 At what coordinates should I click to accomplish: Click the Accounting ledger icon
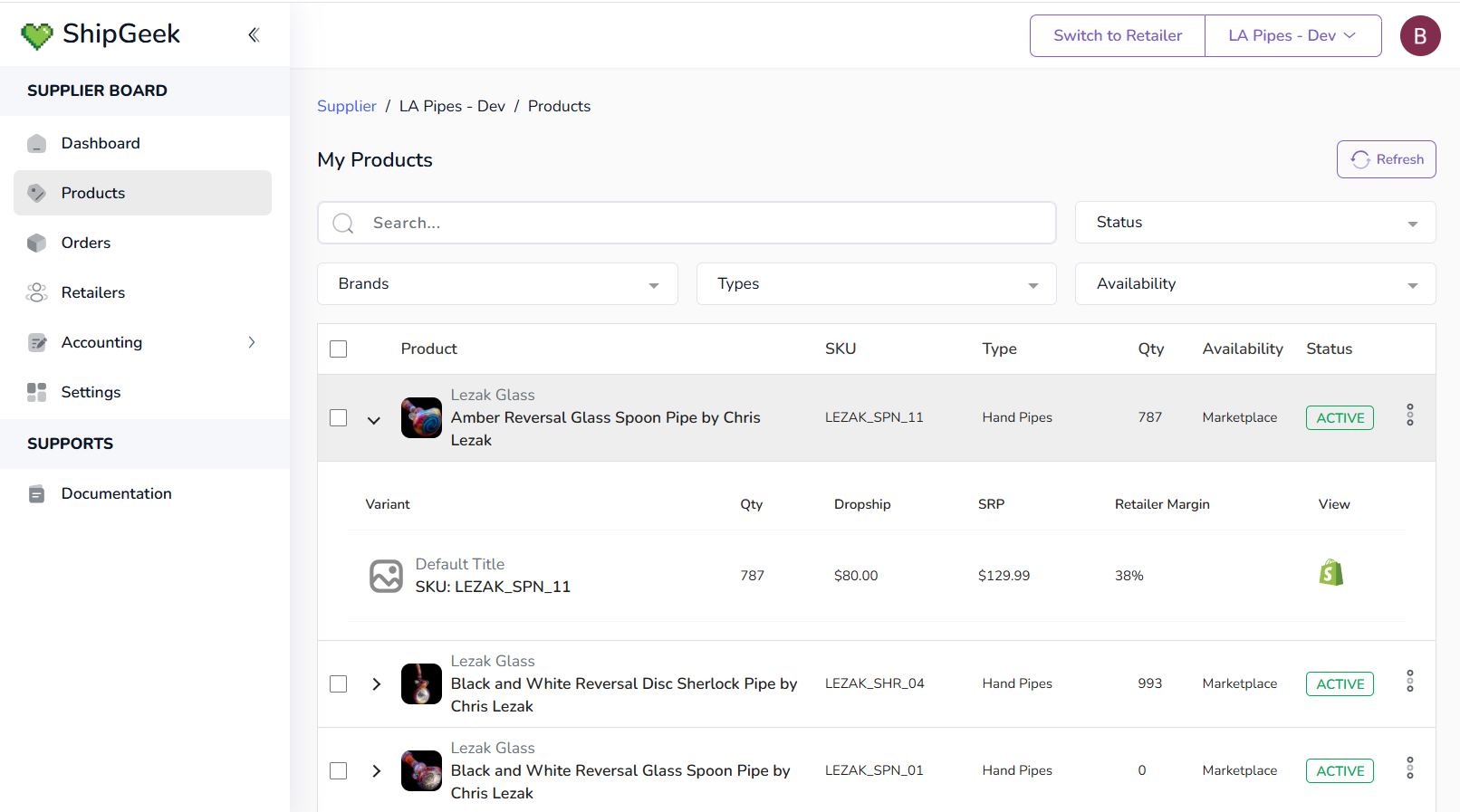[x=36, y=342]
